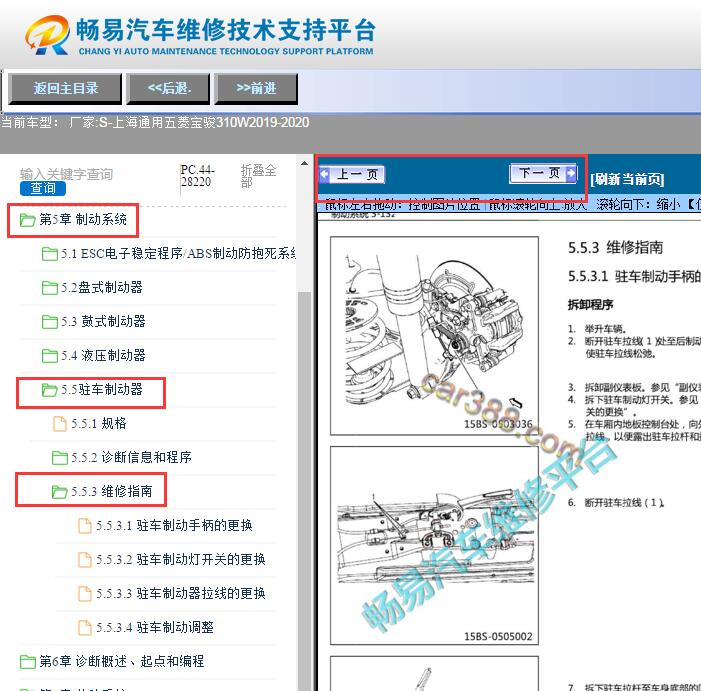The width and height of the screenshot is (701, 691).
Task: Click the folder icon for 5.1 ESC电子稳定程序
Action: 50,254
